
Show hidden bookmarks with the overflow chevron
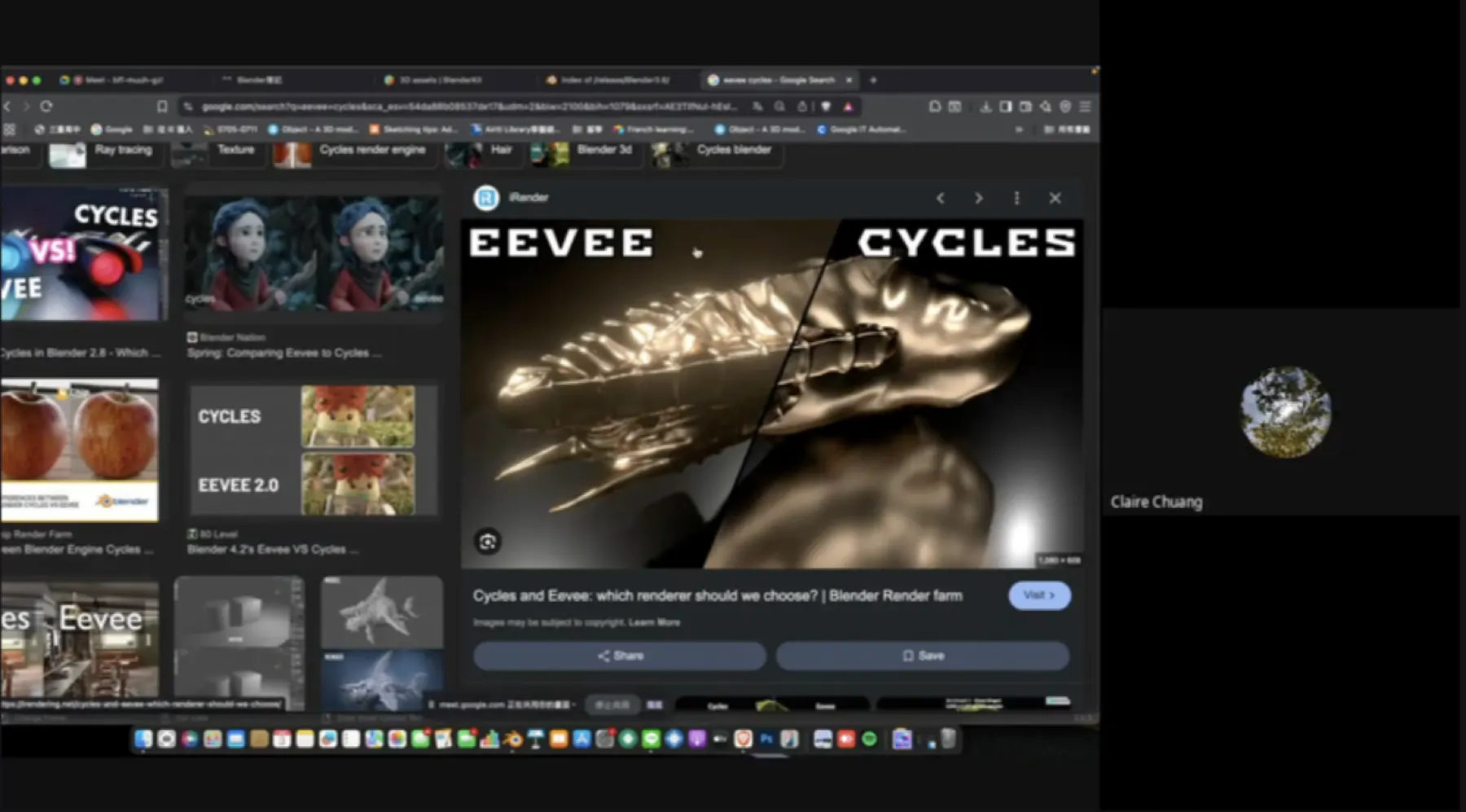[1018, 129]
